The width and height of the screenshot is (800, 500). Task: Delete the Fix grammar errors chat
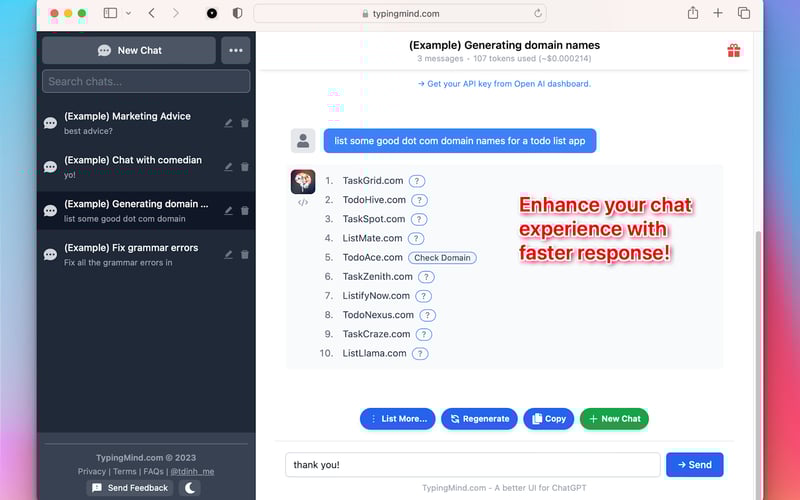point(245,255)
